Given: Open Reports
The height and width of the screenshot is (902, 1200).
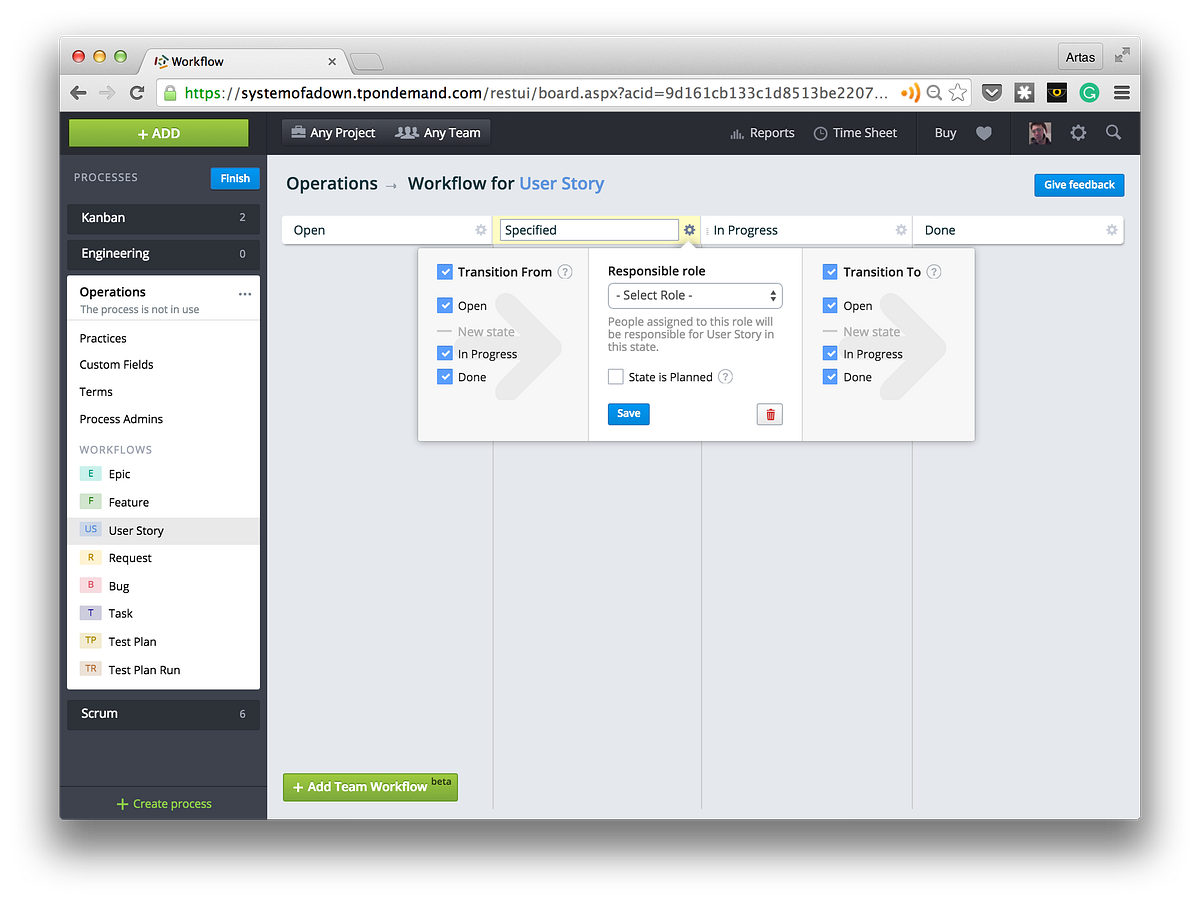Looking at the screenshot, I should coord(762,133).
